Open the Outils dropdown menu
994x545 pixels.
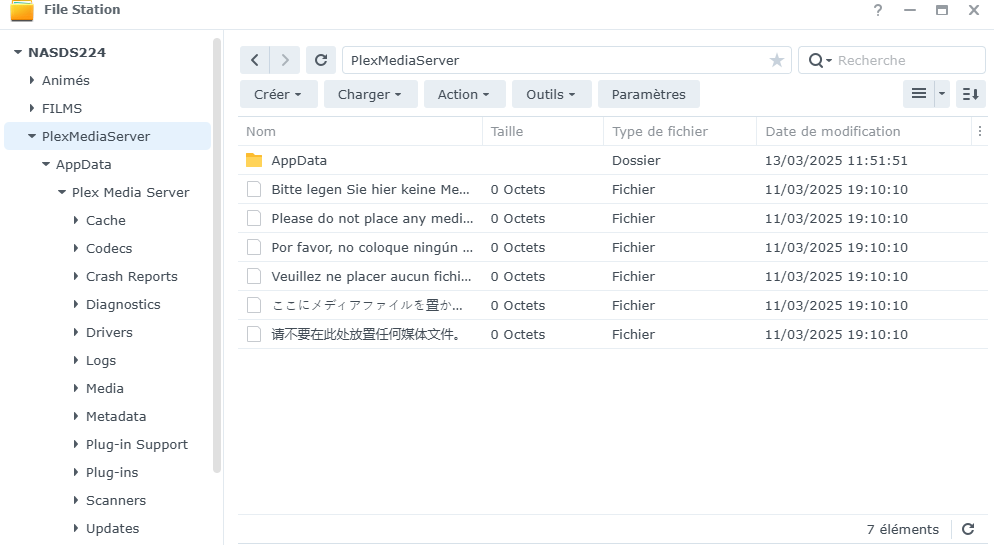[x=551, y=94]
